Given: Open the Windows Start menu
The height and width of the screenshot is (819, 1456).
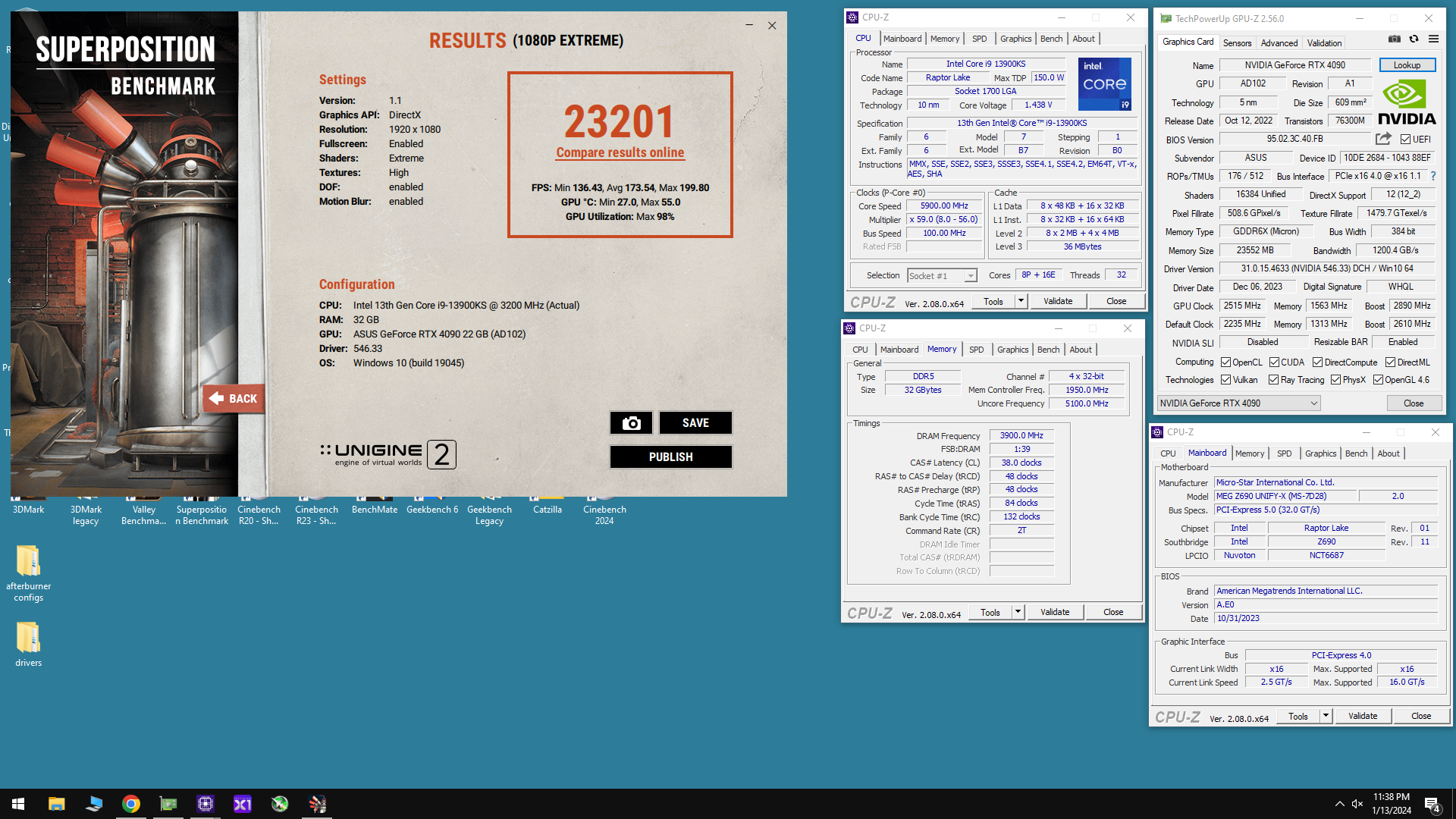Looking at the screenshot, I should [18, 804].
